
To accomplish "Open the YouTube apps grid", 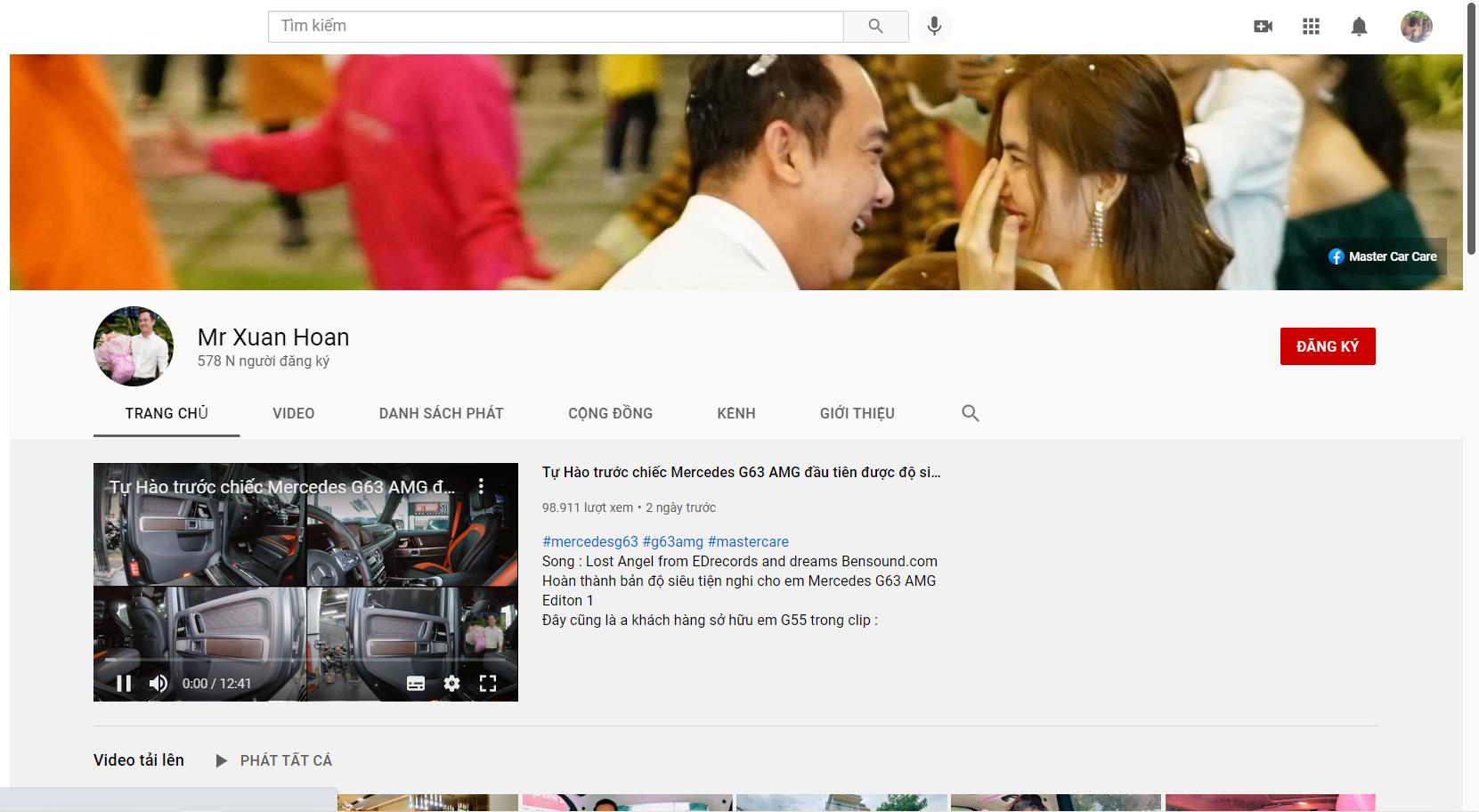I will 1311,27.
